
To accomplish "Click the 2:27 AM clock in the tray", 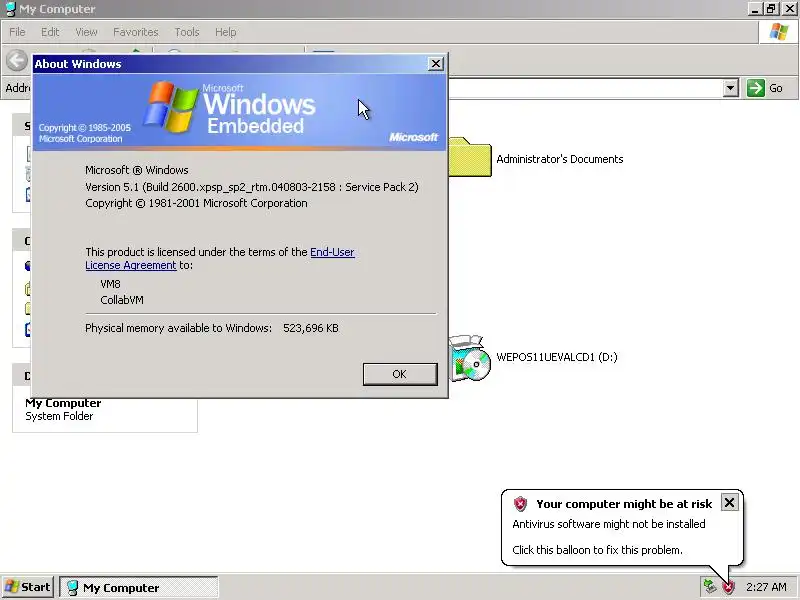I will [x=766, y=587].
